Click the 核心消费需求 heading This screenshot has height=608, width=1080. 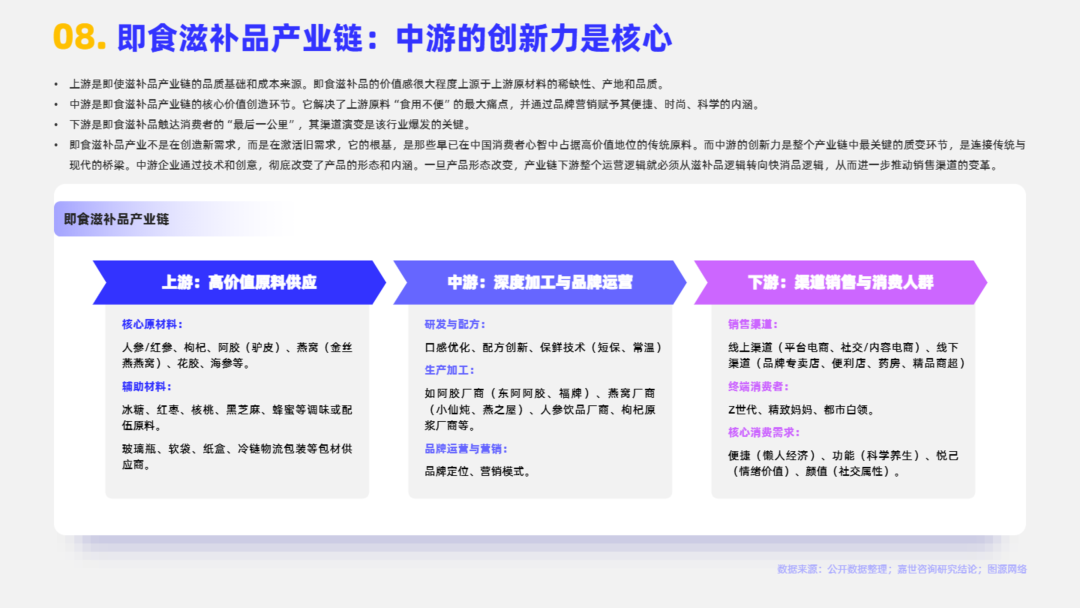pos(764,432)
